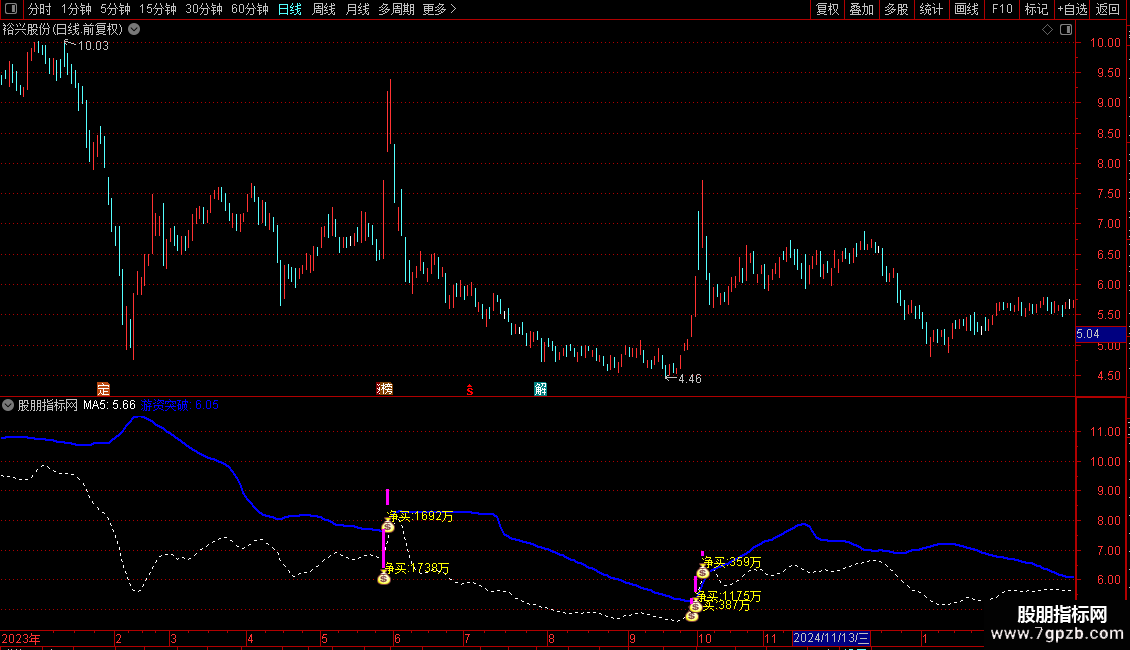Activate the 画线 drawing tools
1130x650 pixels.
click(966, 9)
